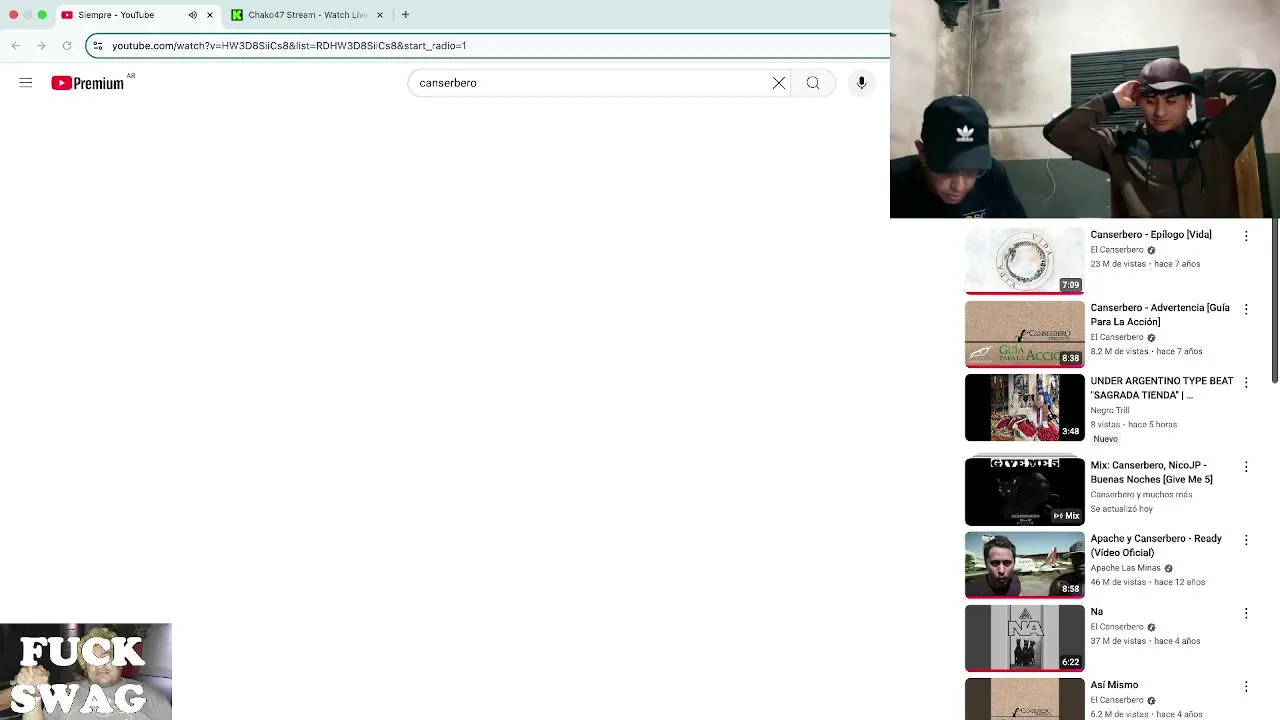Go forward with the browser forward arrow
1280x720 pixels.
(x=41, y=45)
